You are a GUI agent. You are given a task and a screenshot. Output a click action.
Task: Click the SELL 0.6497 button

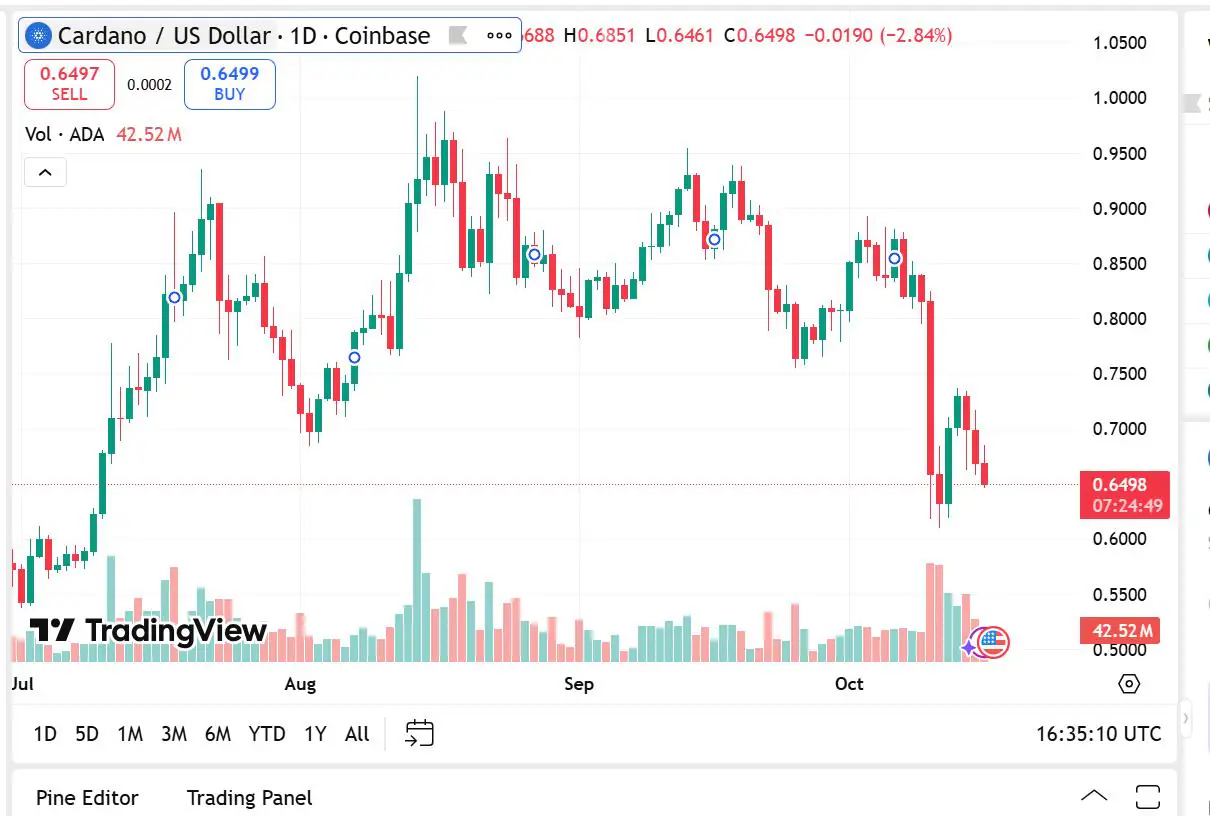pos(69,84)
